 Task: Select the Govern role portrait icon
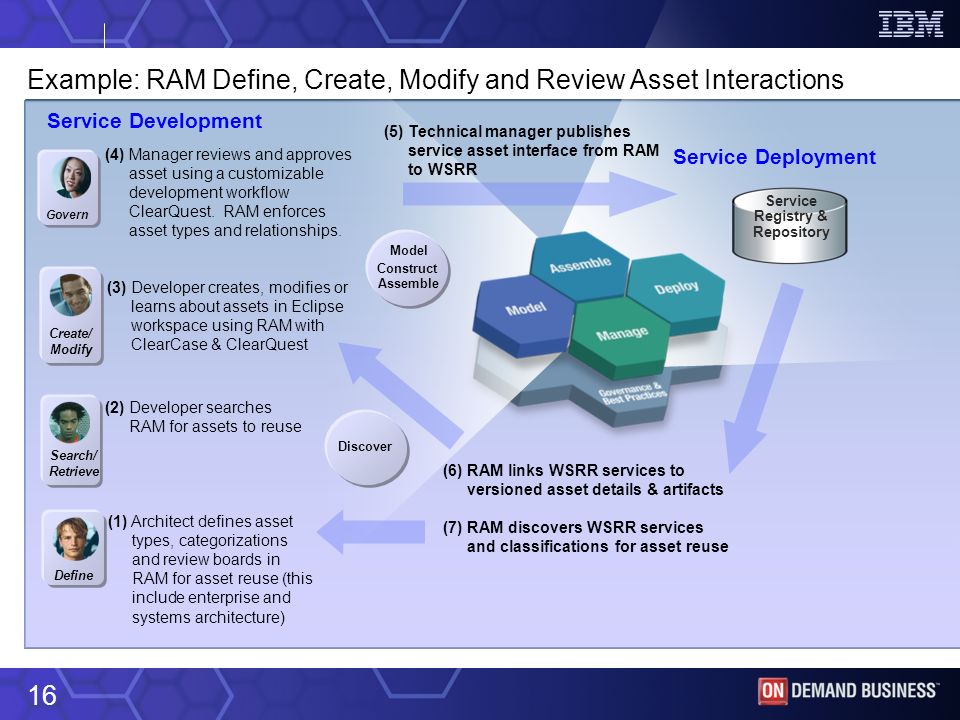(69, 189)
